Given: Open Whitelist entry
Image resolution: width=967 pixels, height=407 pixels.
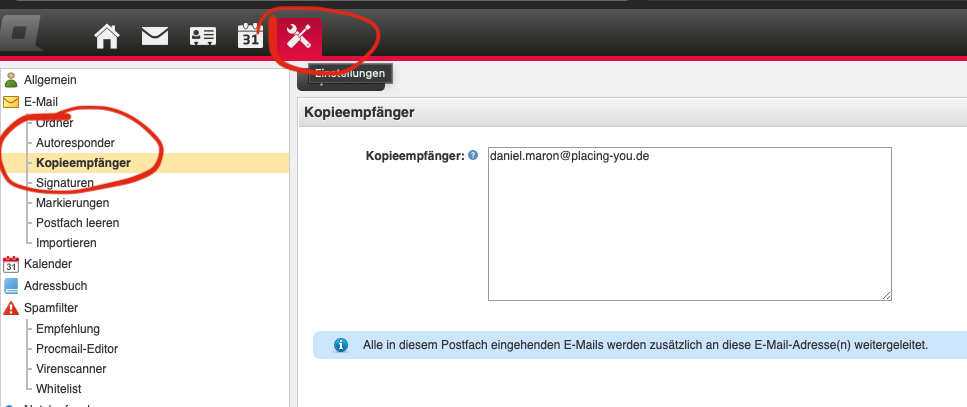Looking at the screenshot, I should coord(59,389).
